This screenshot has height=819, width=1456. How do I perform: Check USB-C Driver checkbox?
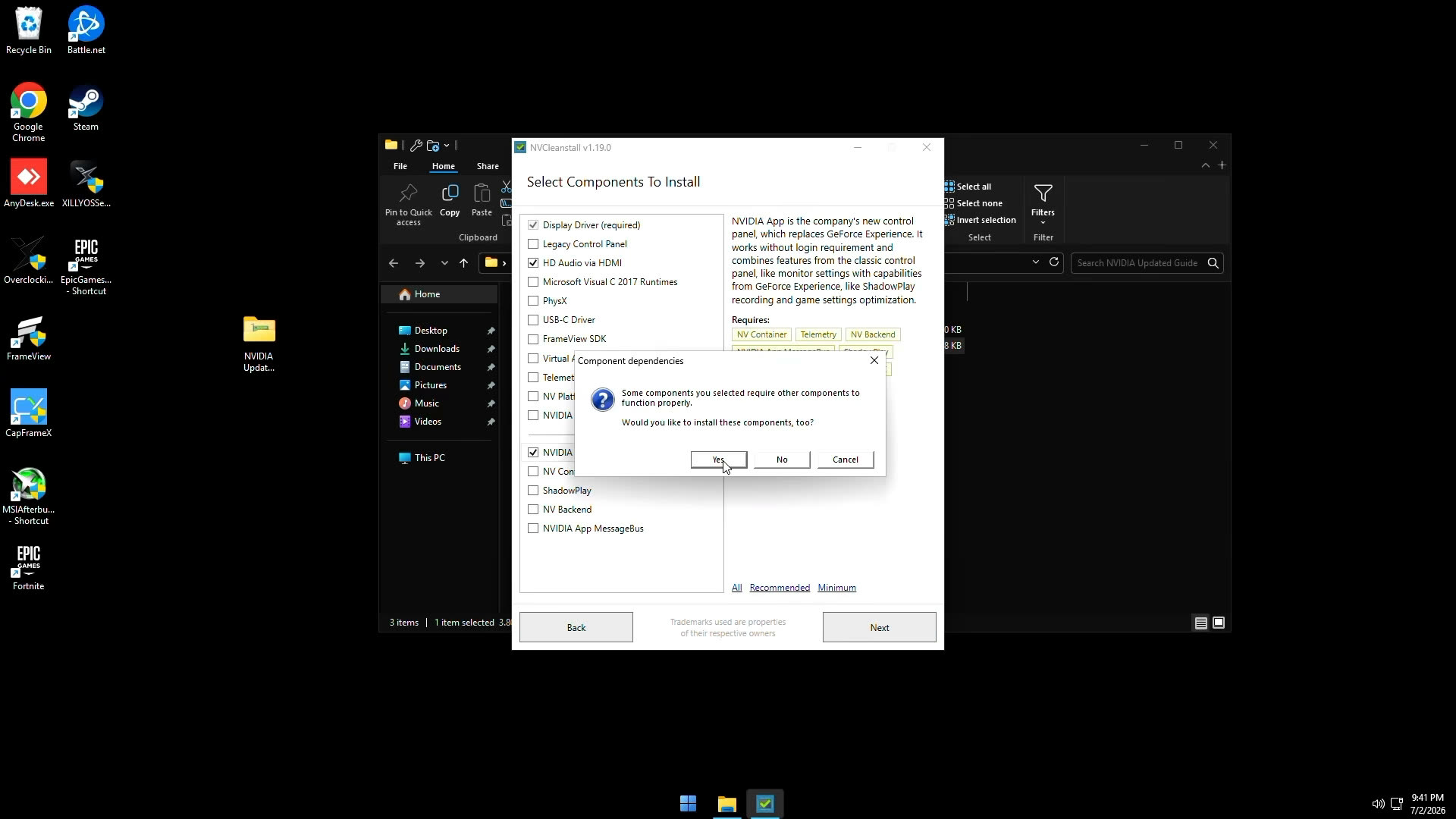point(533,320)
